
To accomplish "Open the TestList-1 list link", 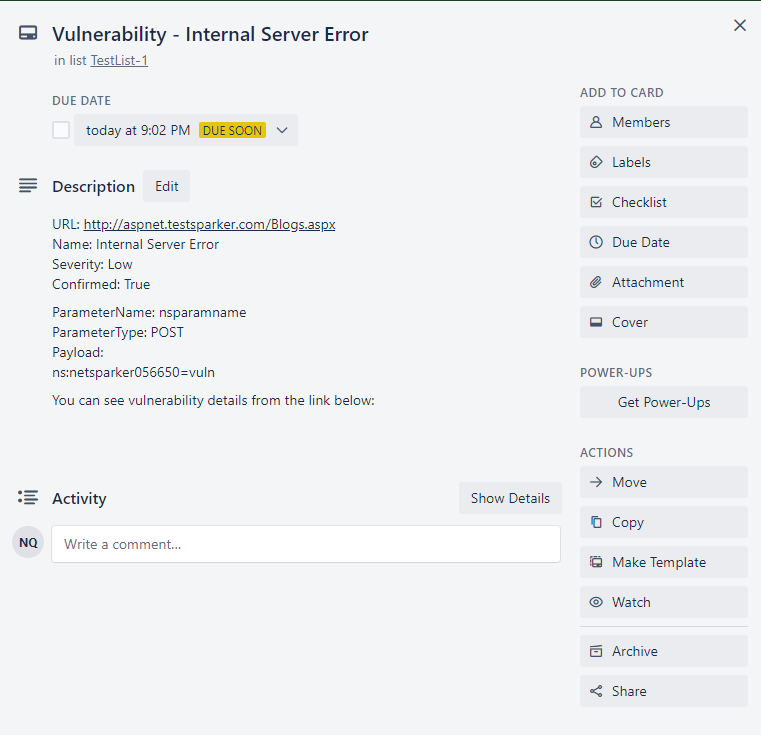I will (x=119, y=60).
